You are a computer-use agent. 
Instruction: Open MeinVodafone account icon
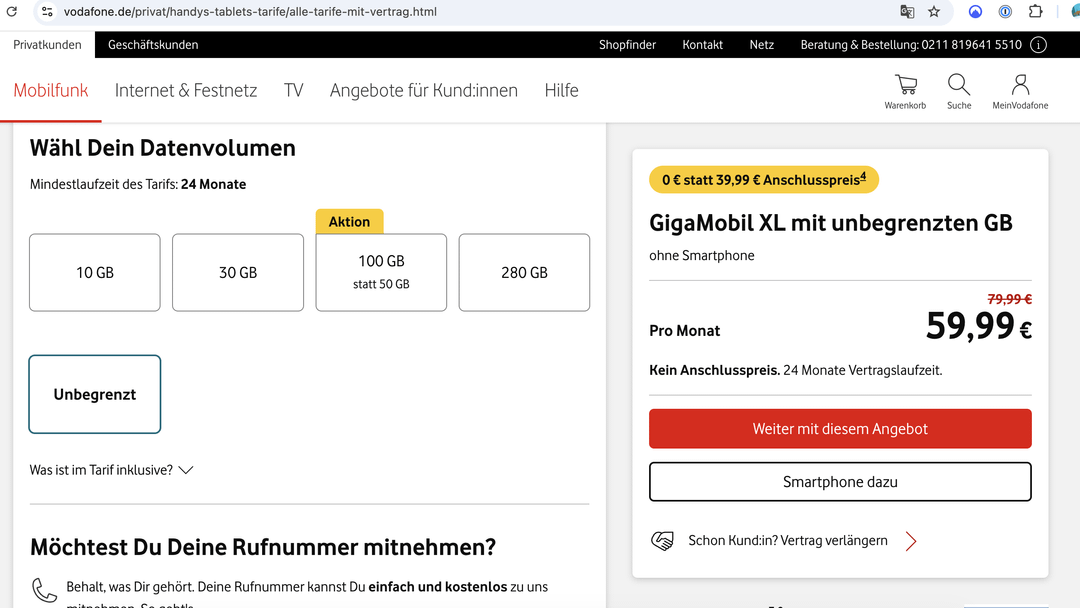(1020, 90)
